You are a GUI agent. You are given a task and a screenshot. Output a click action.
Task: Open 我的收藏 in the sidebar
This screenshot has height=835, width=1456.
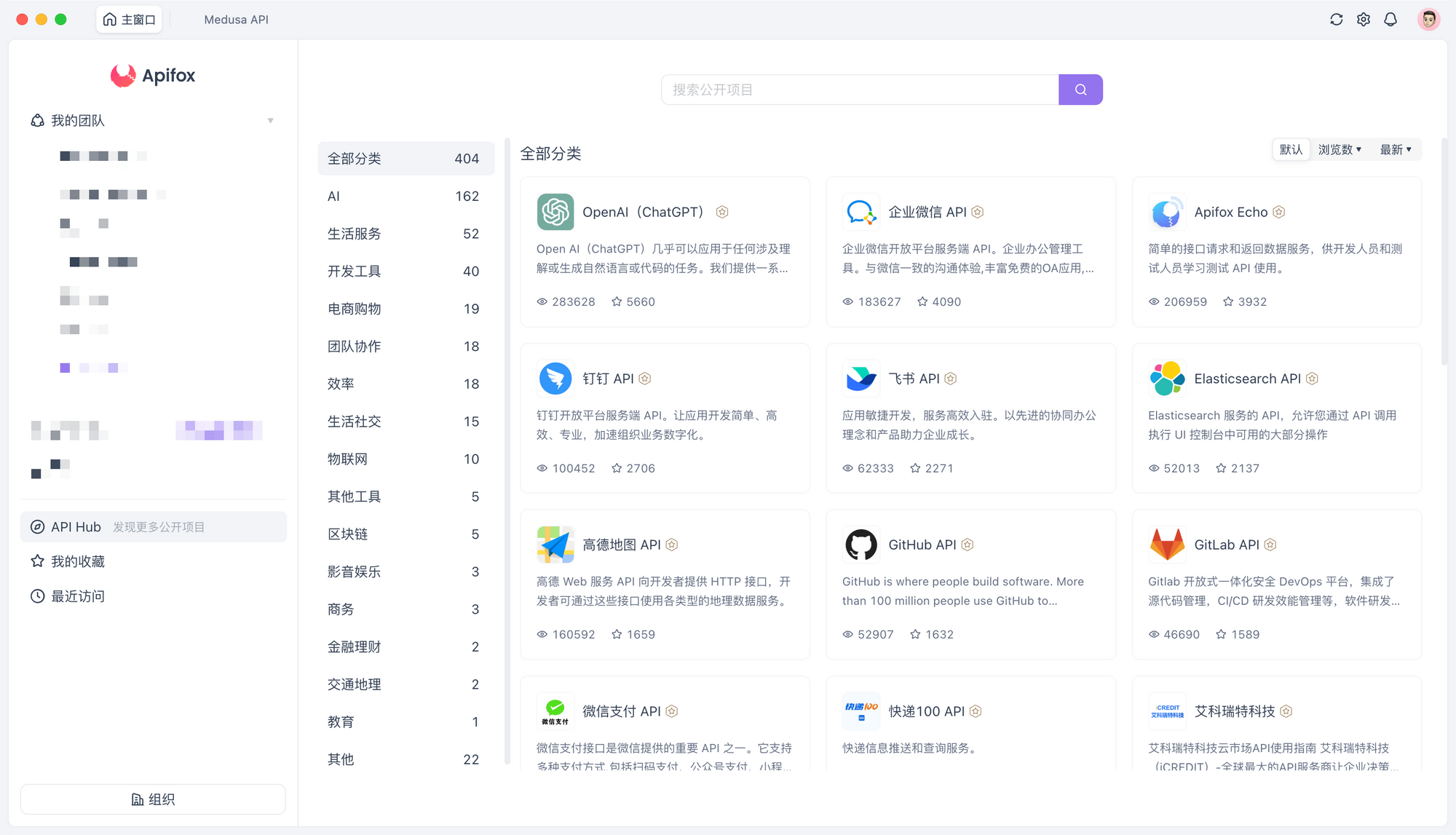tap(78, 561)
